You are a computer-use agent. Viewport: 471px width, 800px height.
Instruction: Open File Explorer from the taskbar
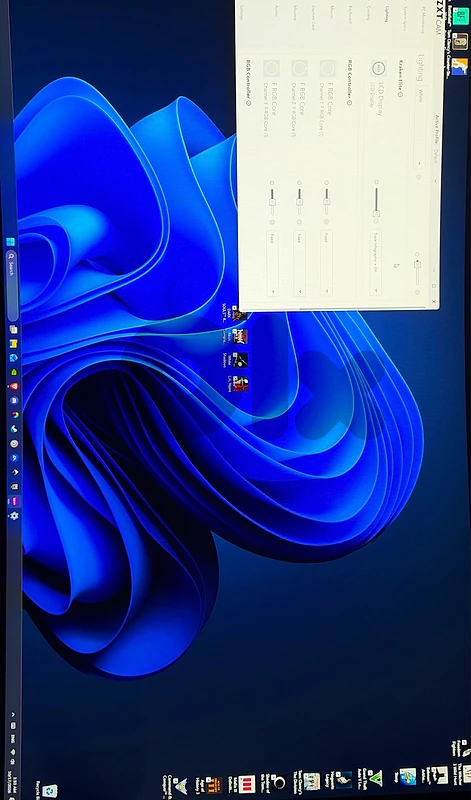pos(14,343)
